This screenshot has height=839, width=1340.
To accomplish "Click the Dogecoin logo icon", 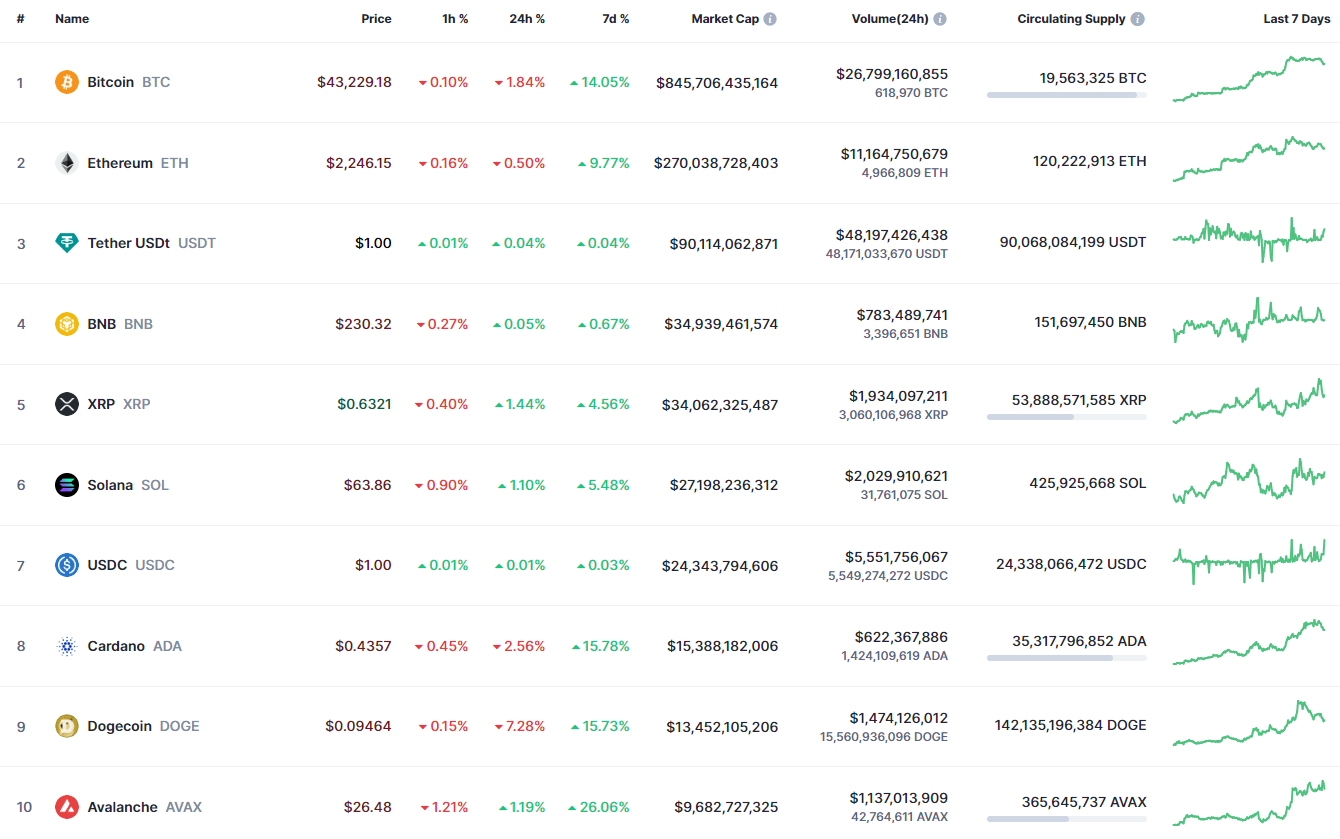I will click(67, 726).
